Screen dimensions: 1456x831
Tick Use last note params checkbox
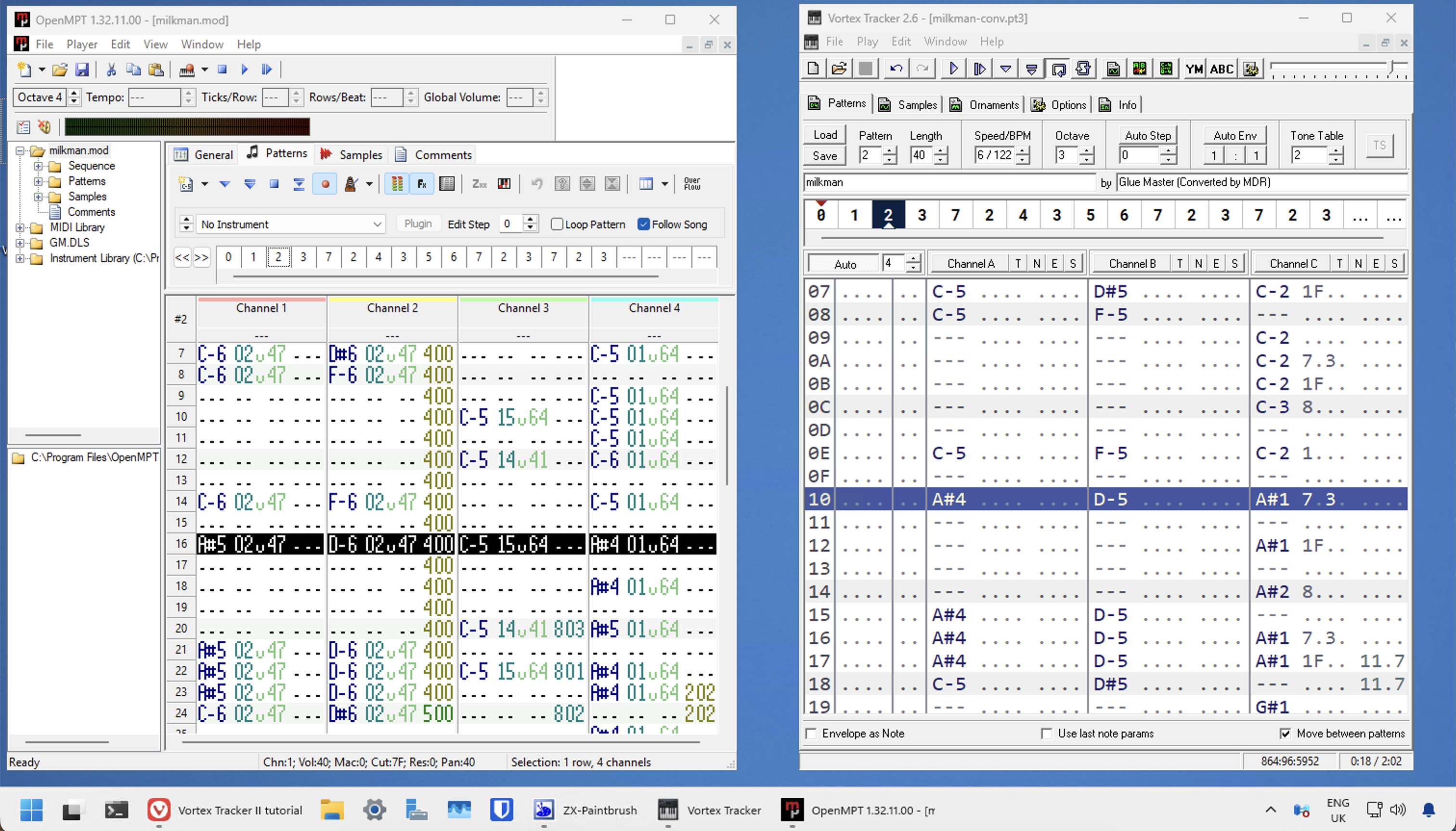tap(1046, 733)
